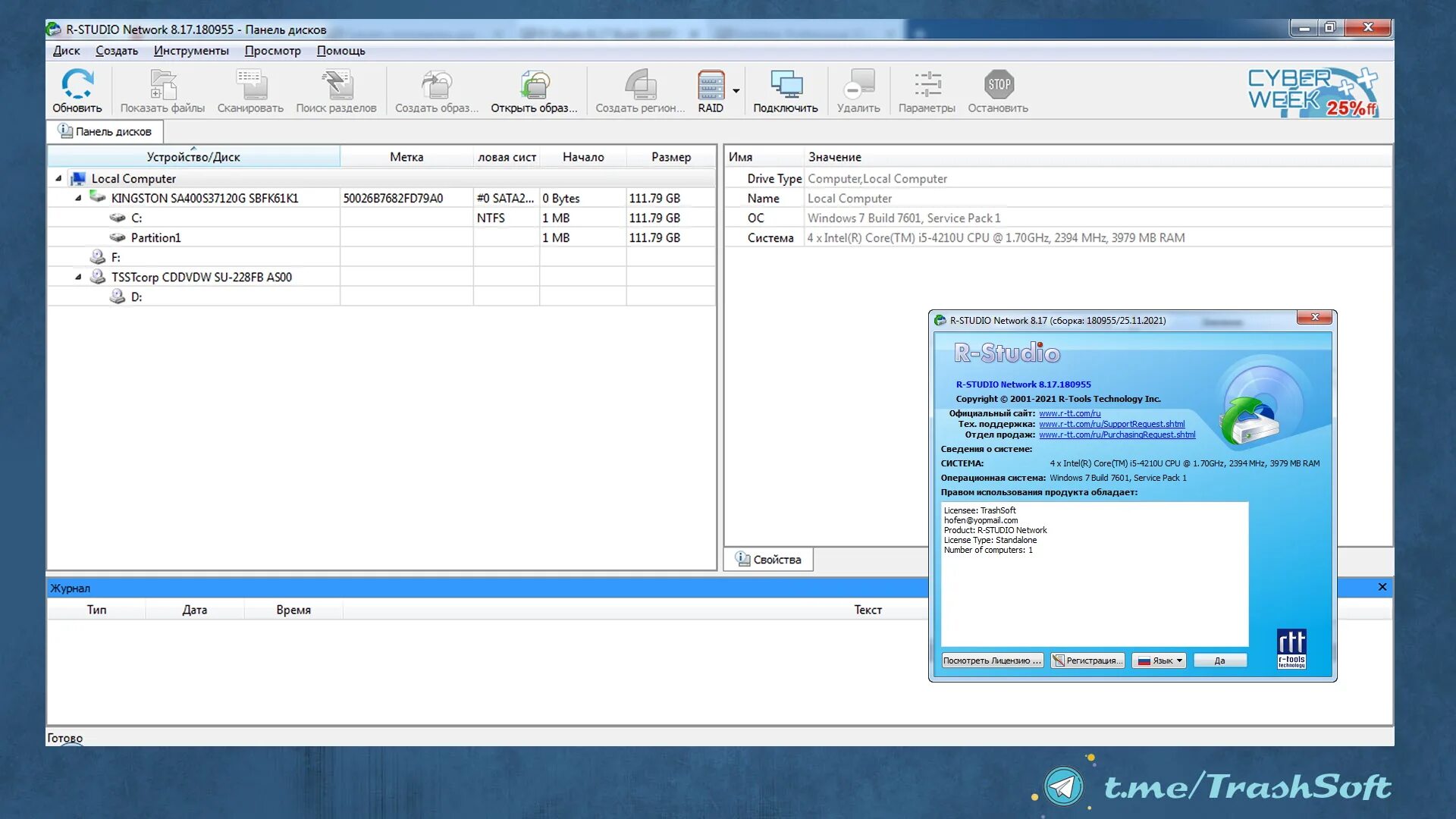This screenshot has width=1456, height=819.
Task: Click the Удалить toolbar icon
Action: [859, 85]
